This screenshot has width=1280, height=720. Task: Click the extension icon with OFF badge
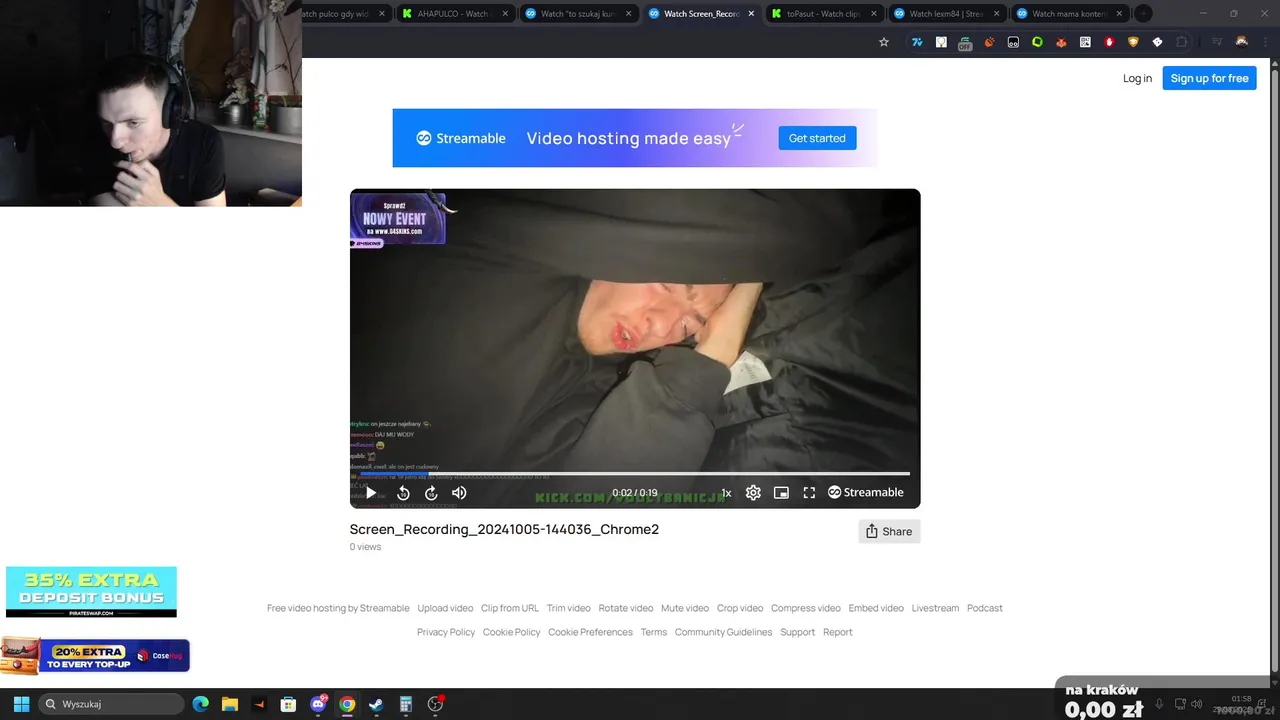point(965,43)
